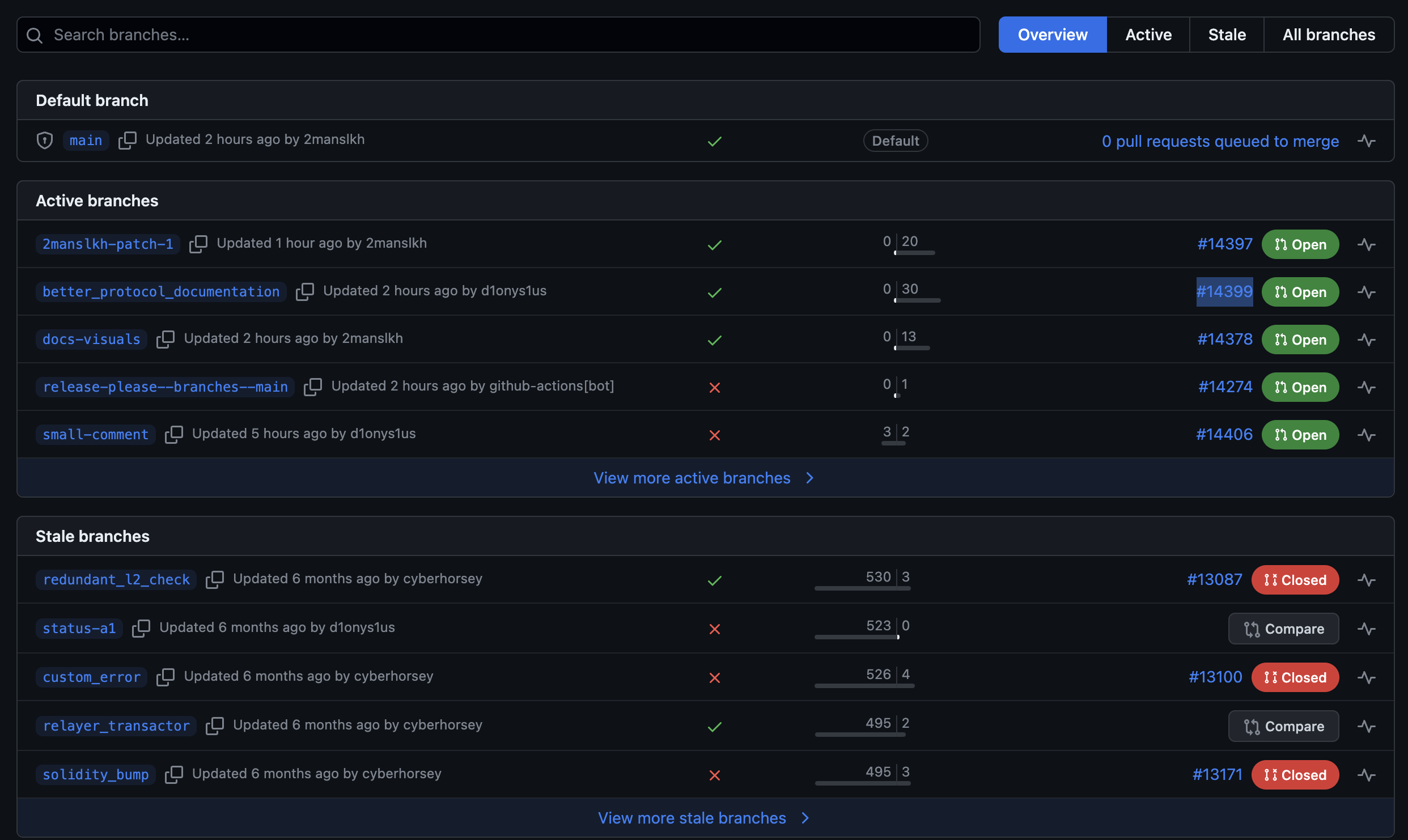
Task: Click the Search branches input field
Action: (x=499, y=35)
